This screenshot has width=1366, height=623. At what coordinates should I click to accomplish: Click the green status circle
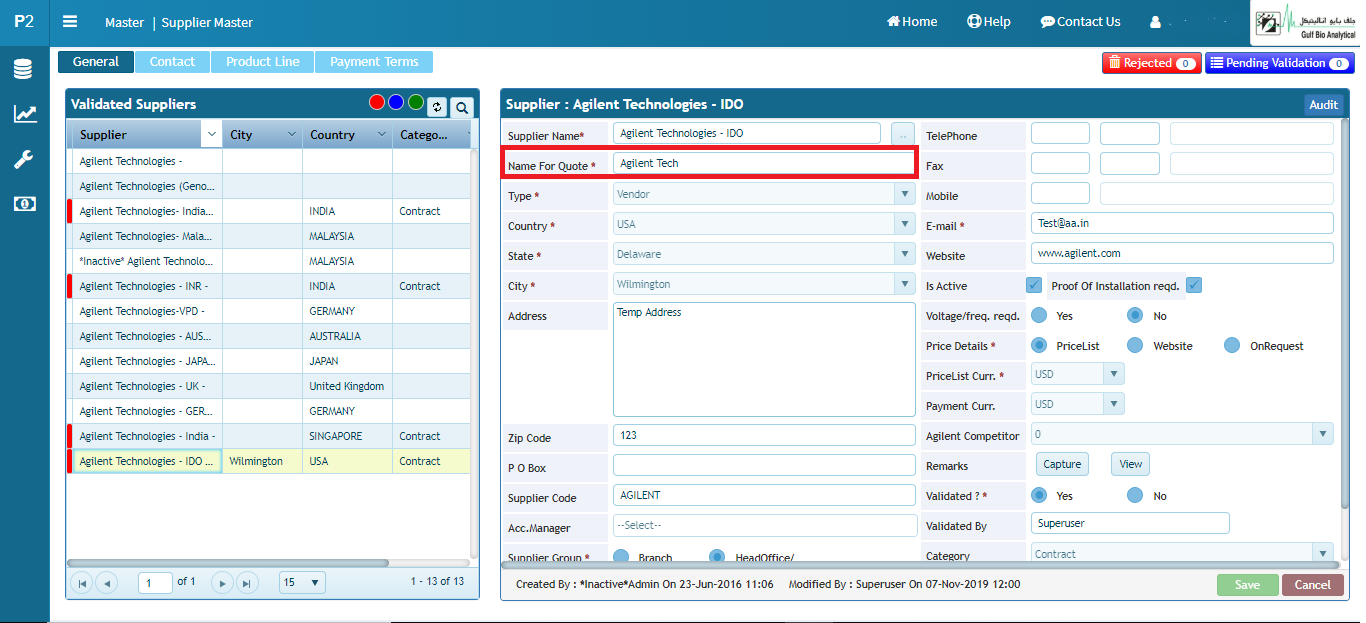click(416, 102)
